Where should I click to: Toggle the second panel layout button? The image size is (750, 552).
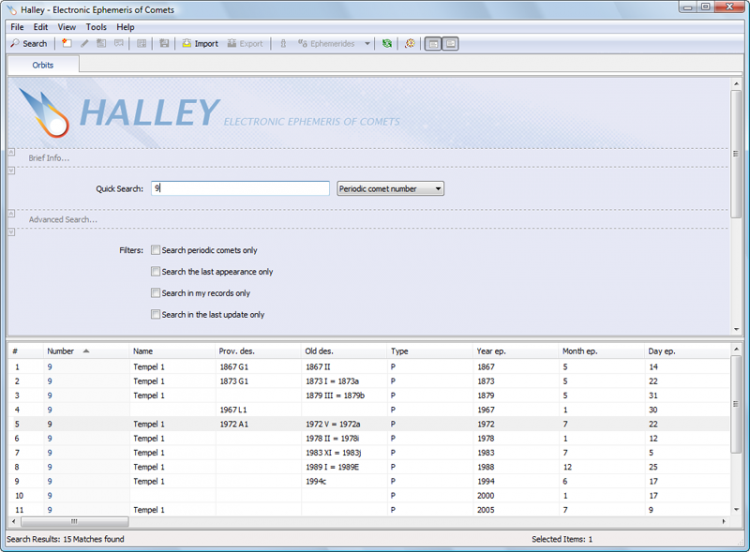(451, 44)
